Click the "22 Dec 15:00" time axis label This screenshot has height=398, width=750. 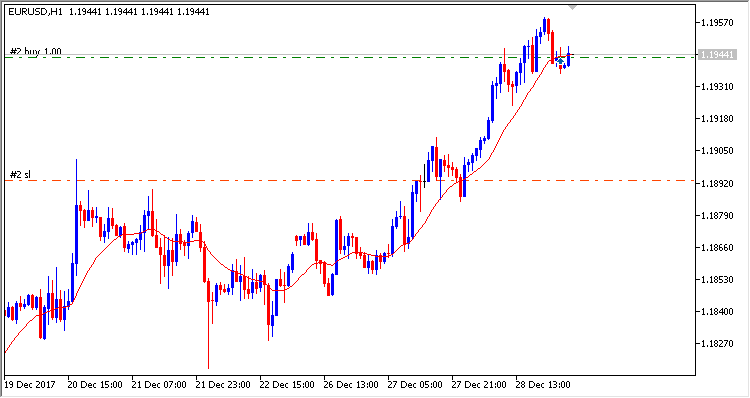[x=287, y=385]
